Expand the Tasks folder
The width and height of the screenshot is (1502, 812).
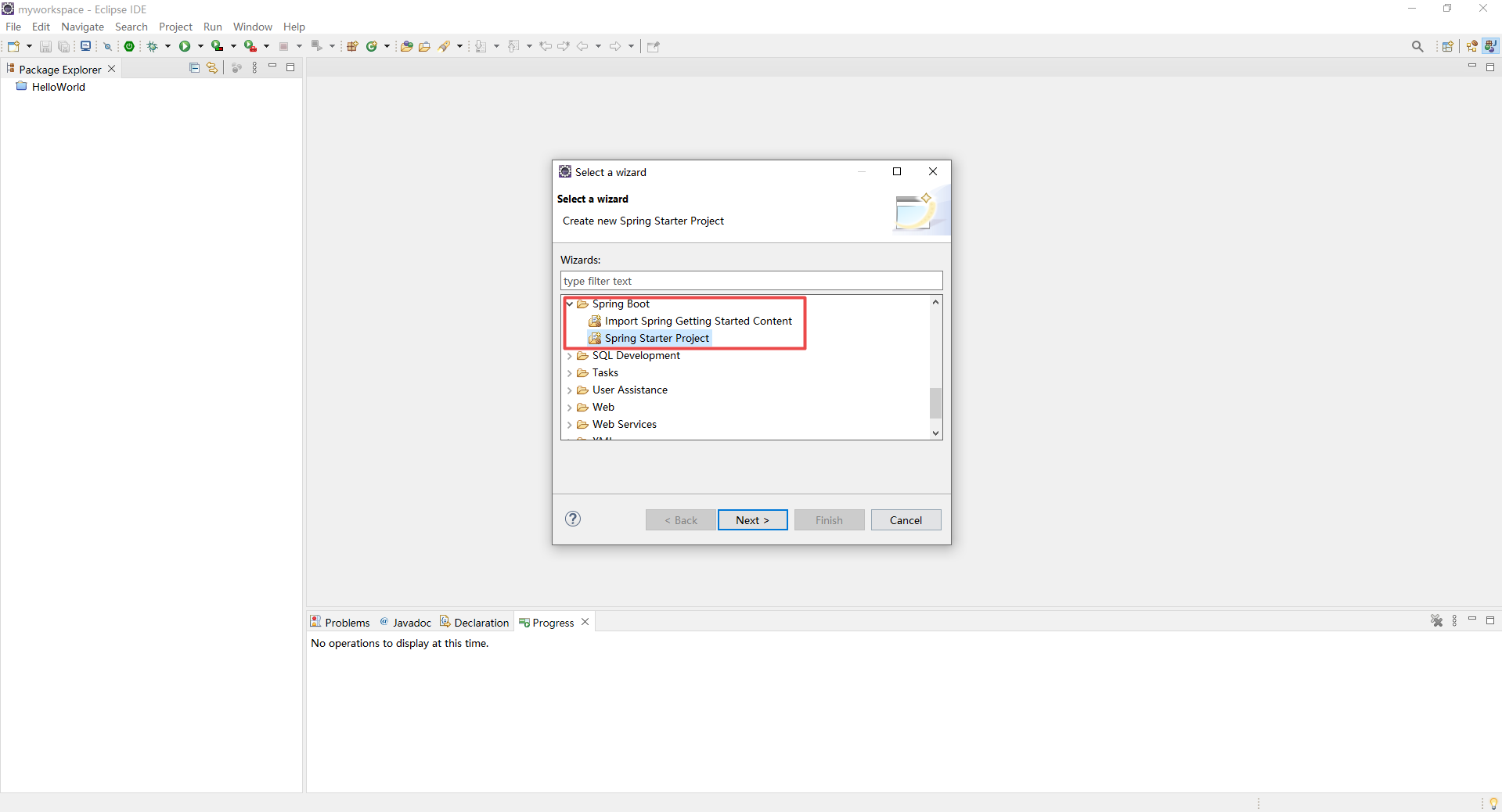[x=570, y=372]
